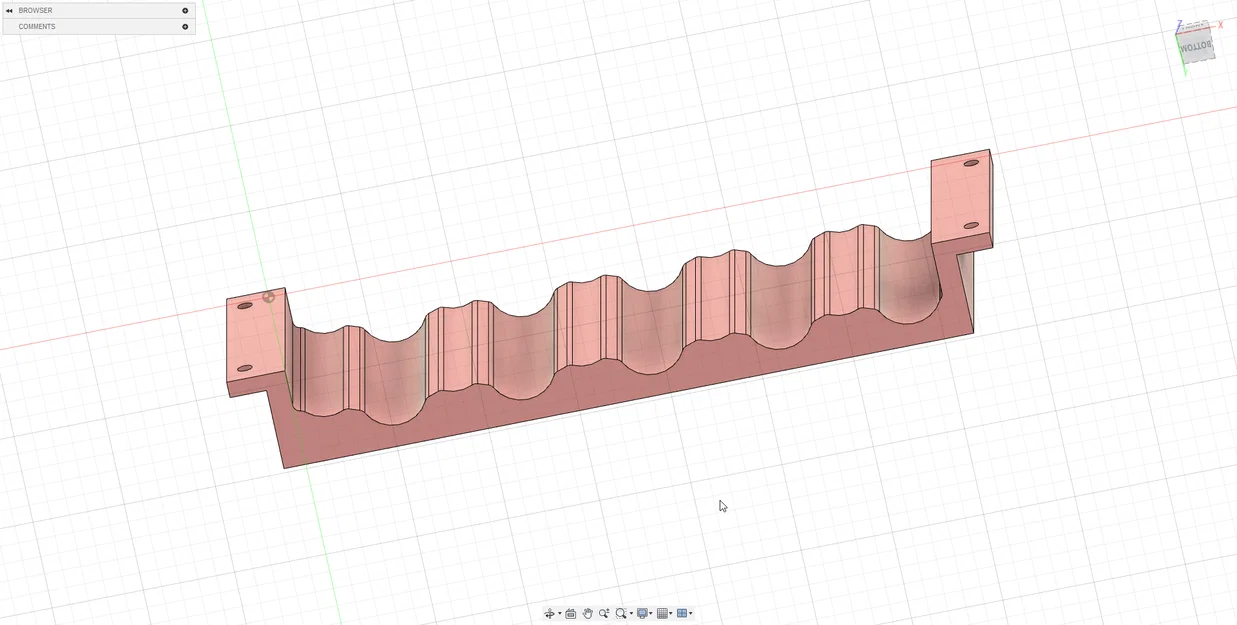1237x625 pixels.
Task: Expand the Comments panel using its circle button
Action: click(x=185, y=26)
